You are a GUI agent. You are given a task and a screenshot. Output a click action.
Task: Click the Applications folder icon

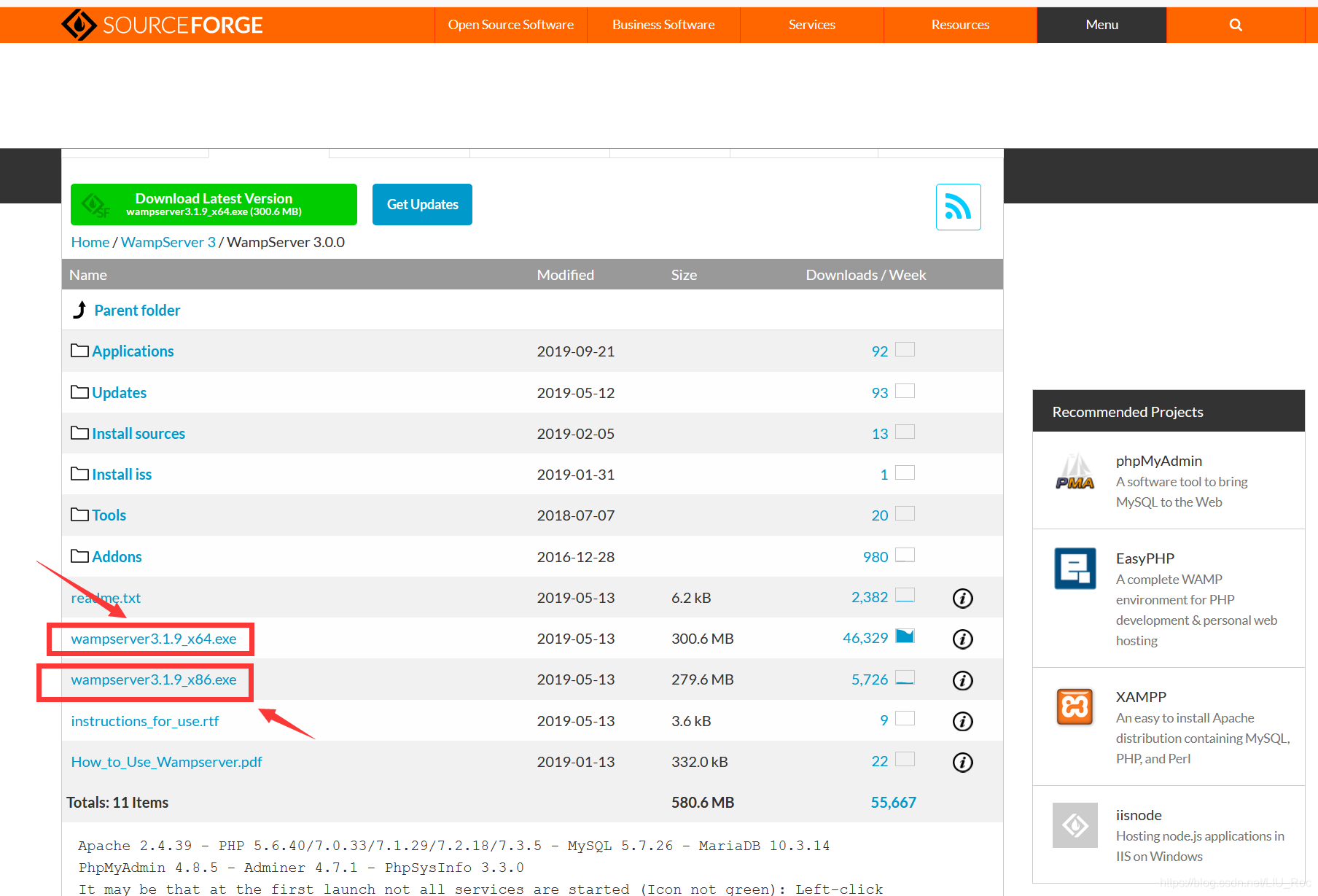pyautogui.click(x=79, y=351)
